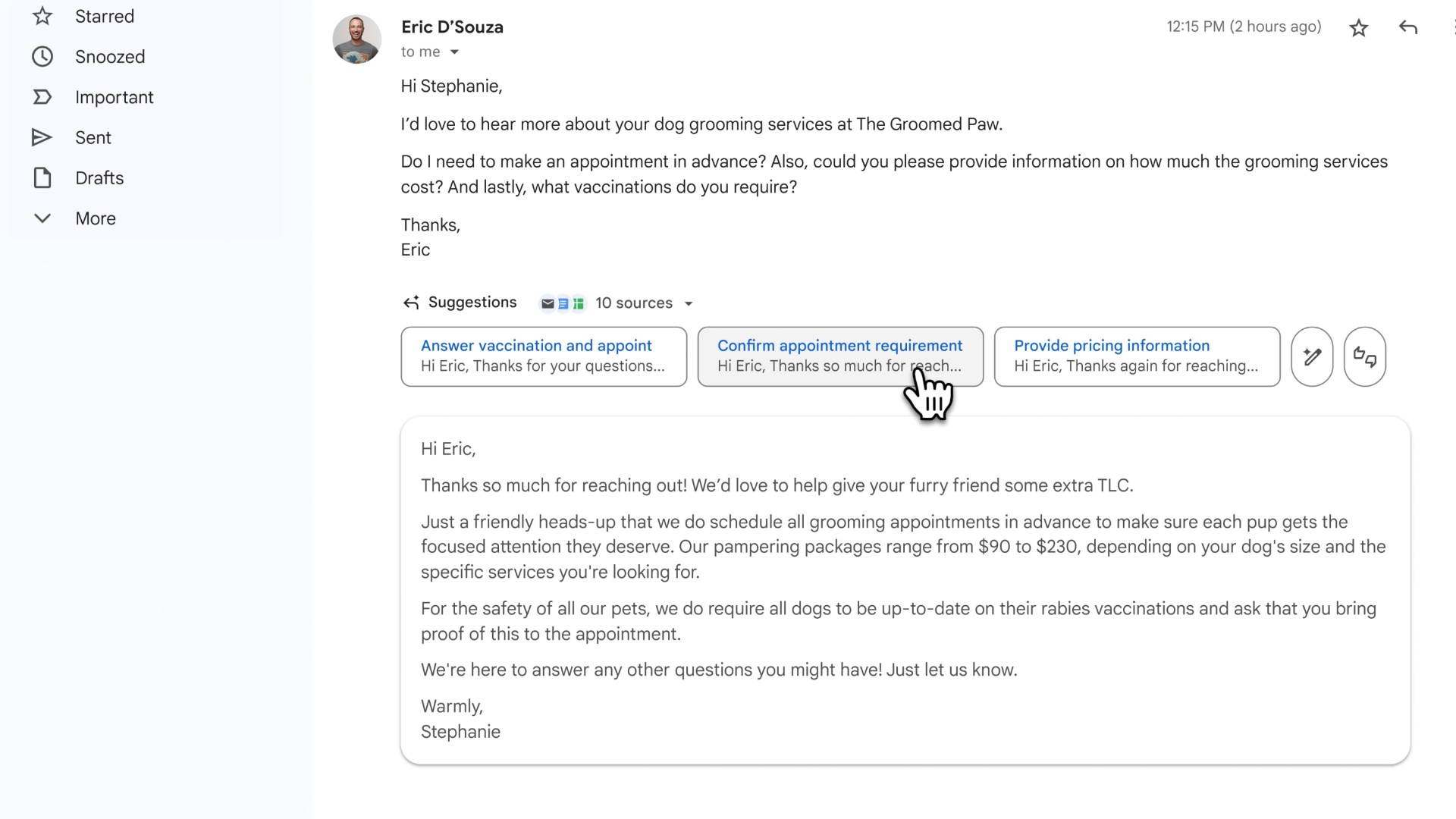1456x819 pixels.
Task: Expand the 'to me' recipient details
Action: pyautogui.click(x=454, y=52)
